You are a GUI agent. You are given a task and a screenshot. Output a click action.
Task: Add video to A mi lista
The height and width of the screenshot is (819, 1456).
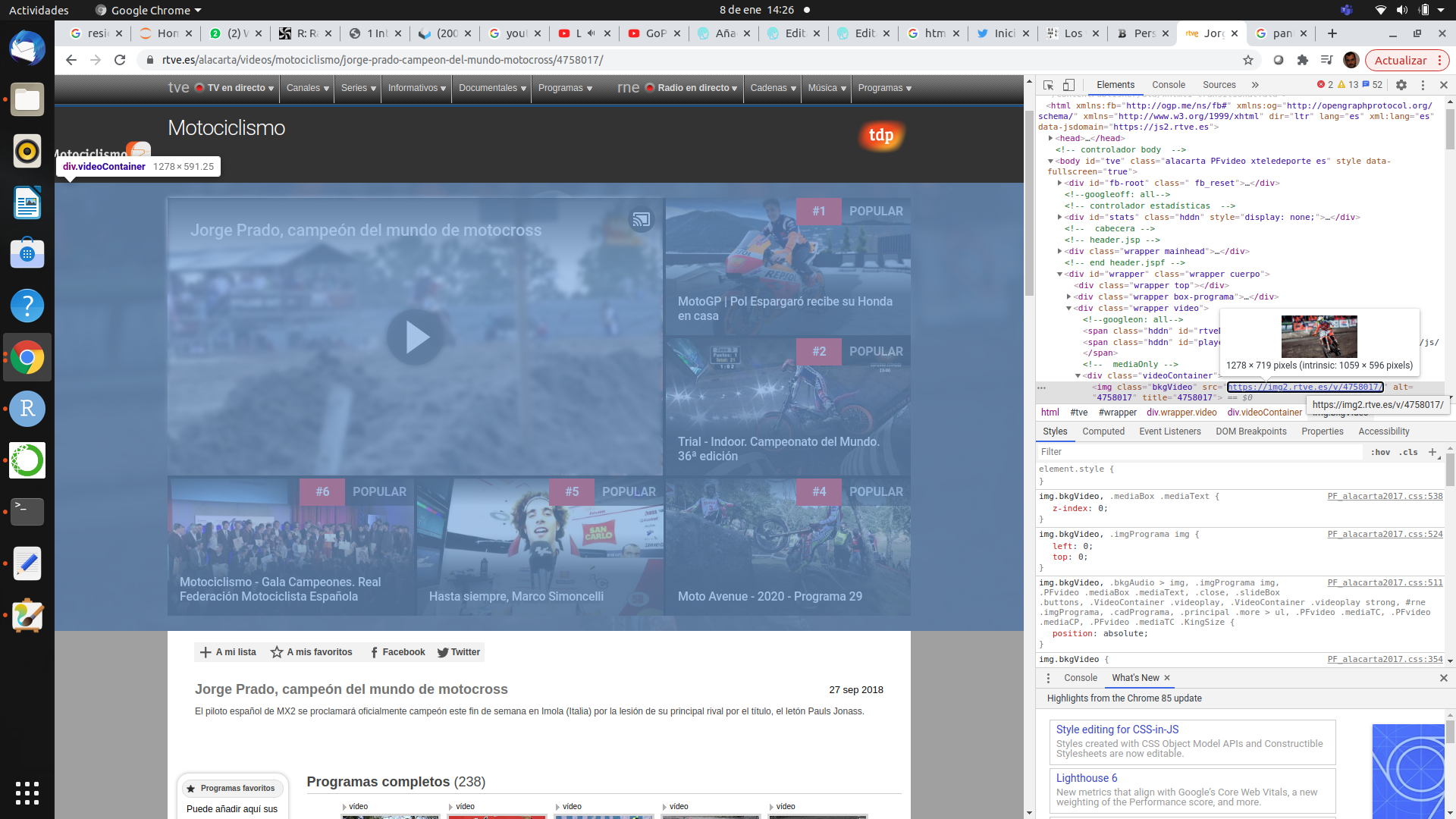[227, 652]
